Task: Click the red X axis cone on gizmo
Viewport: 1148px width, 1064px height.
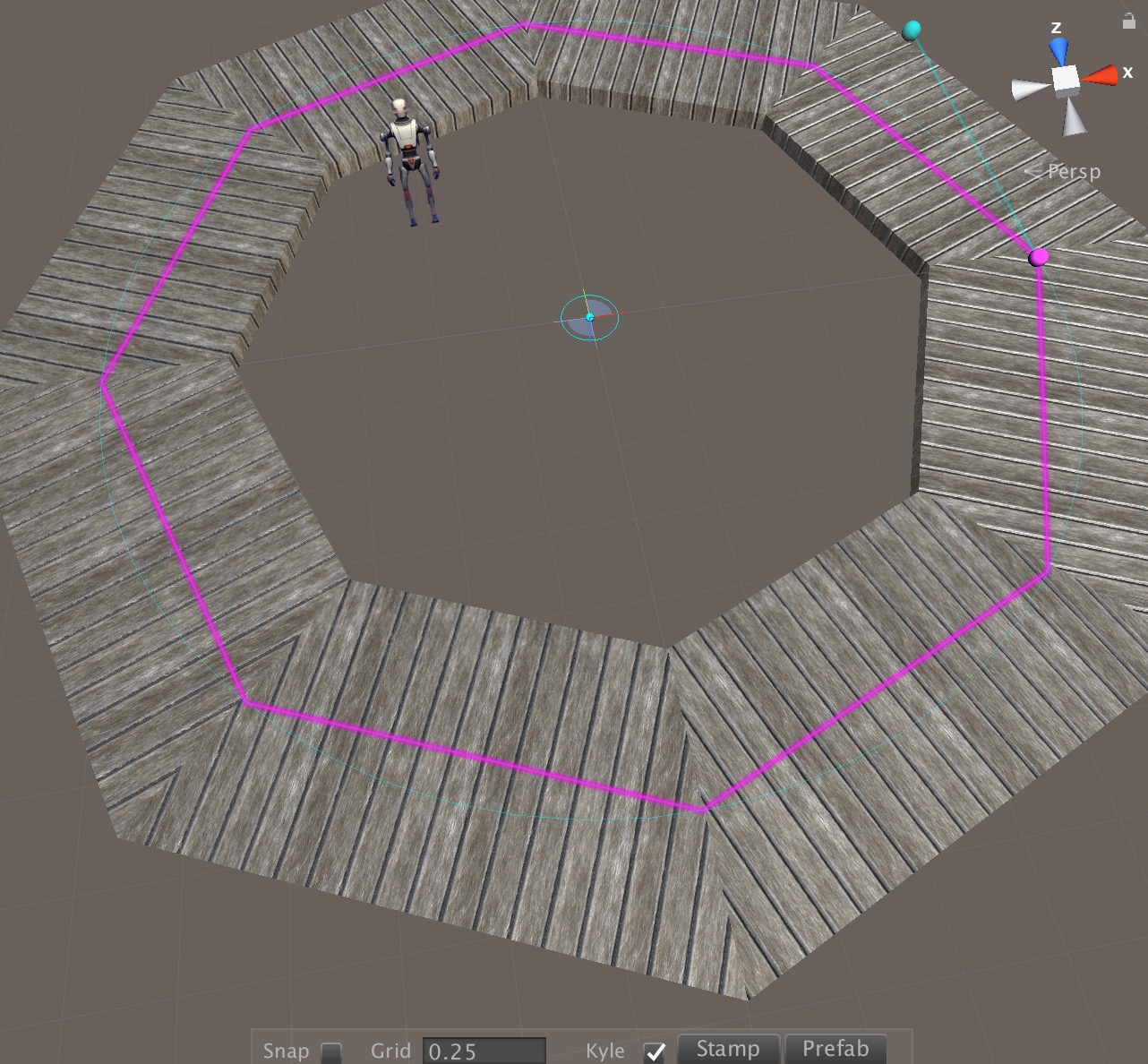Action: point(1101,77)
